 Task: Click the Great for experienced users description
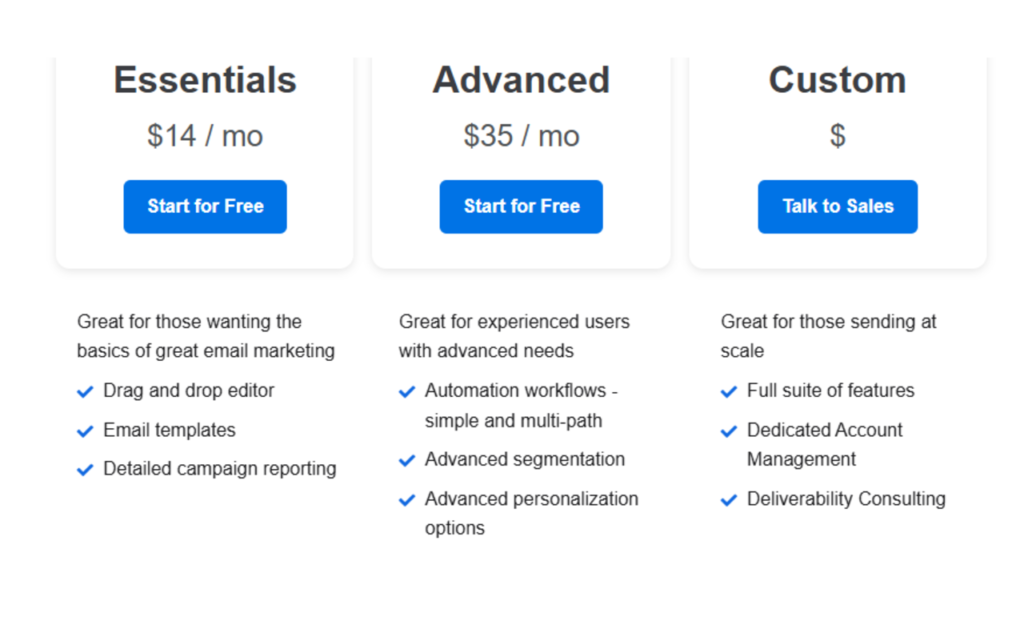(514, 336)
